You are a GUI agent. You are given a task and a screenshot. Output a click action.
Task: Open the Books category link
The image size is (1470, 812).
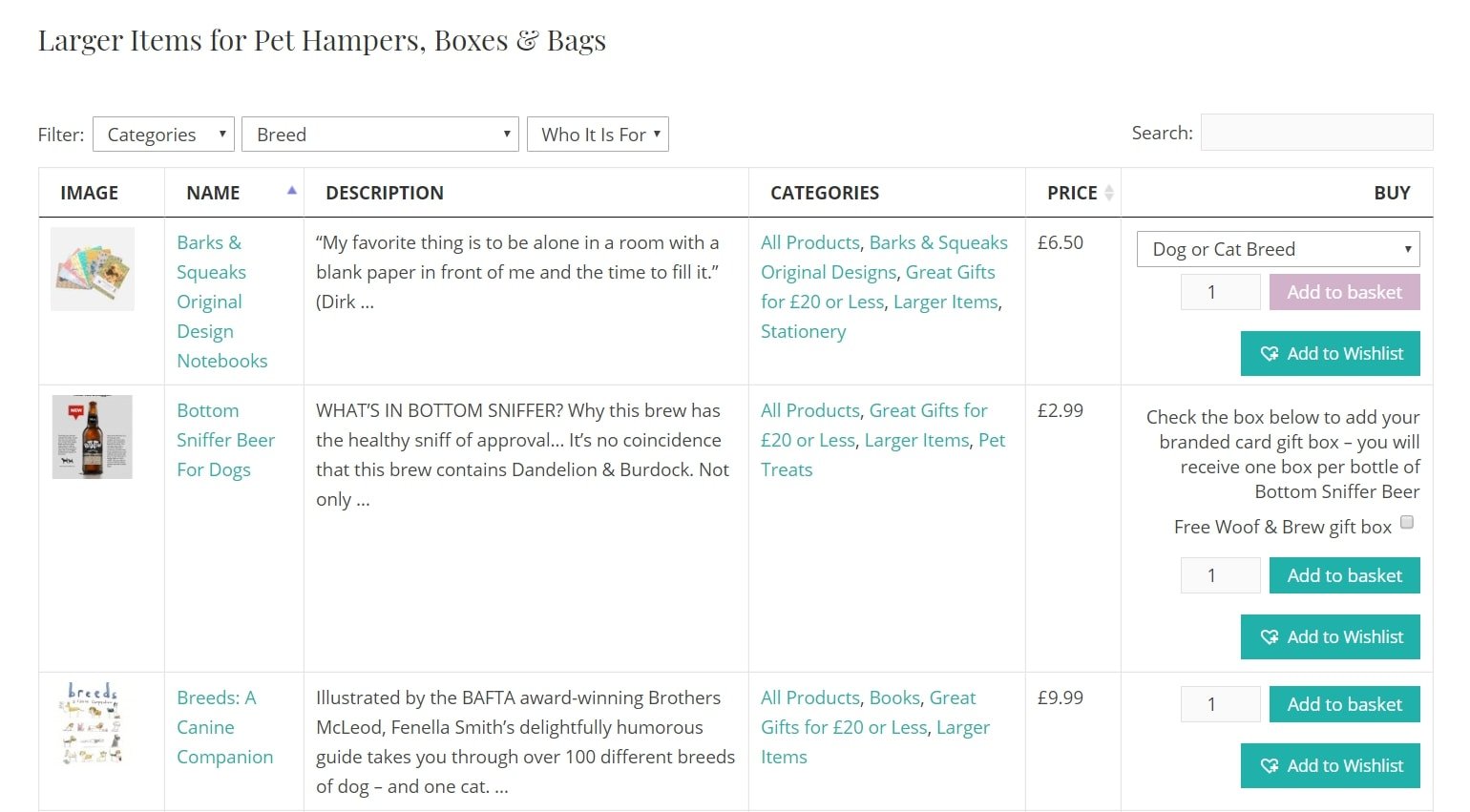[893, 697]
